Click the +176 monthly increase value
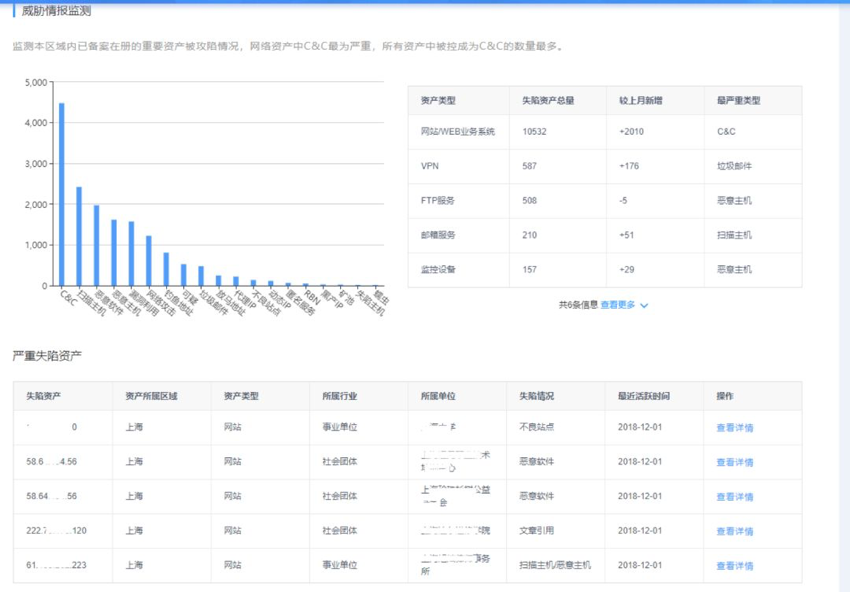850x592 pixels. tap(629, 166)
